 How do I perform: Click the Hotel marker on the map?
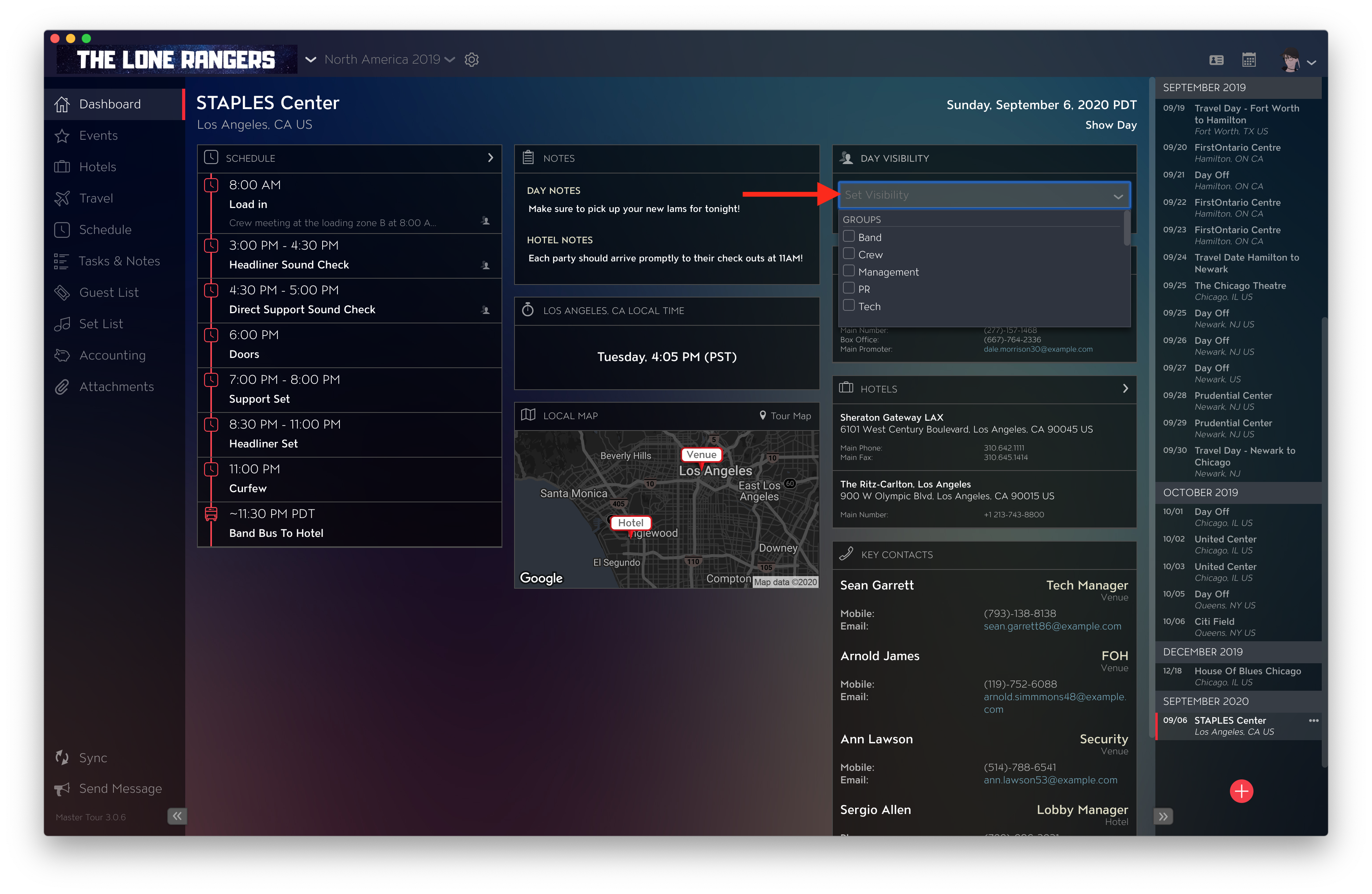[631, 524]
